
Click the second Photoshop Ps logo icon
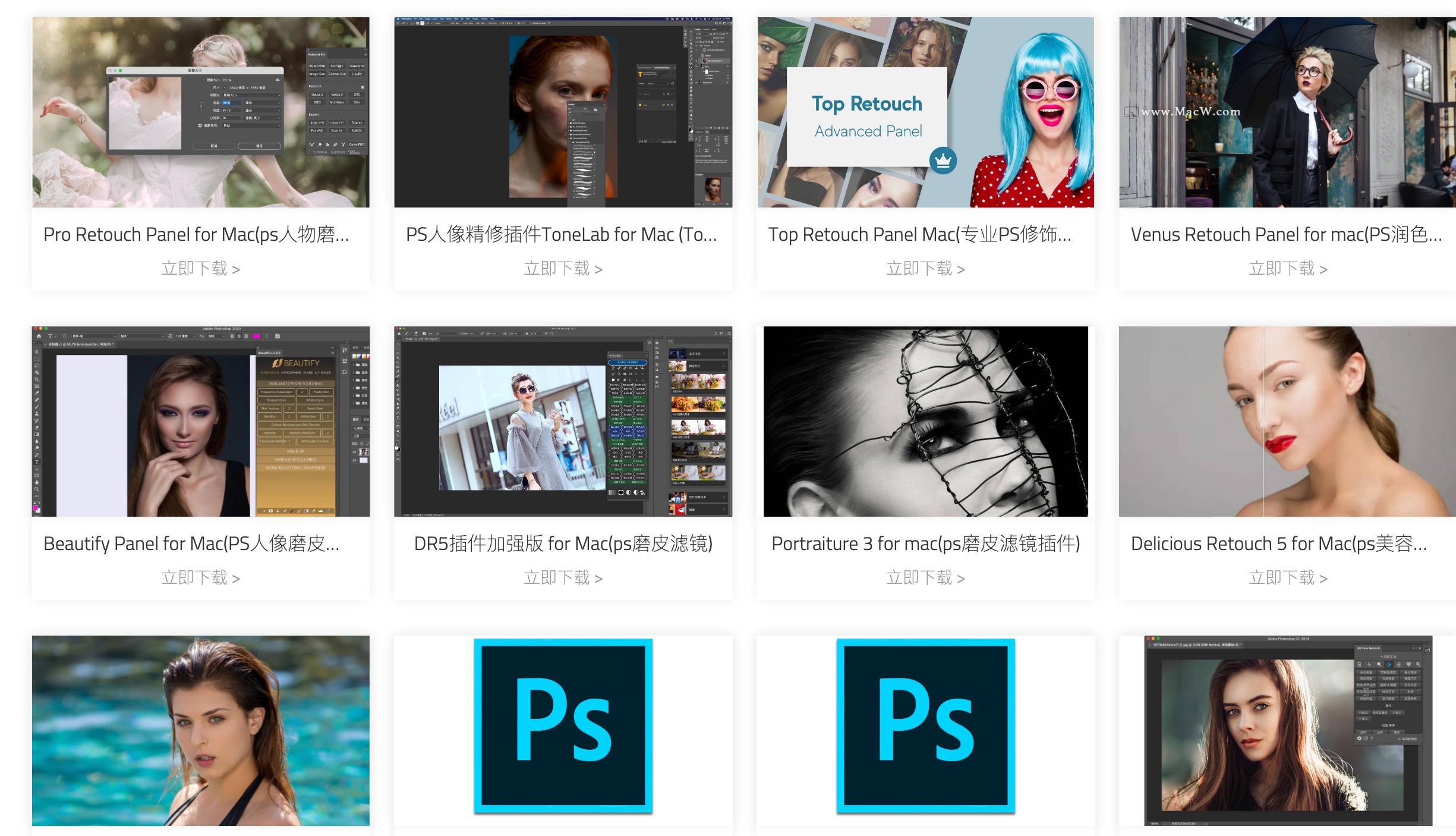click(x=925, y=725)
